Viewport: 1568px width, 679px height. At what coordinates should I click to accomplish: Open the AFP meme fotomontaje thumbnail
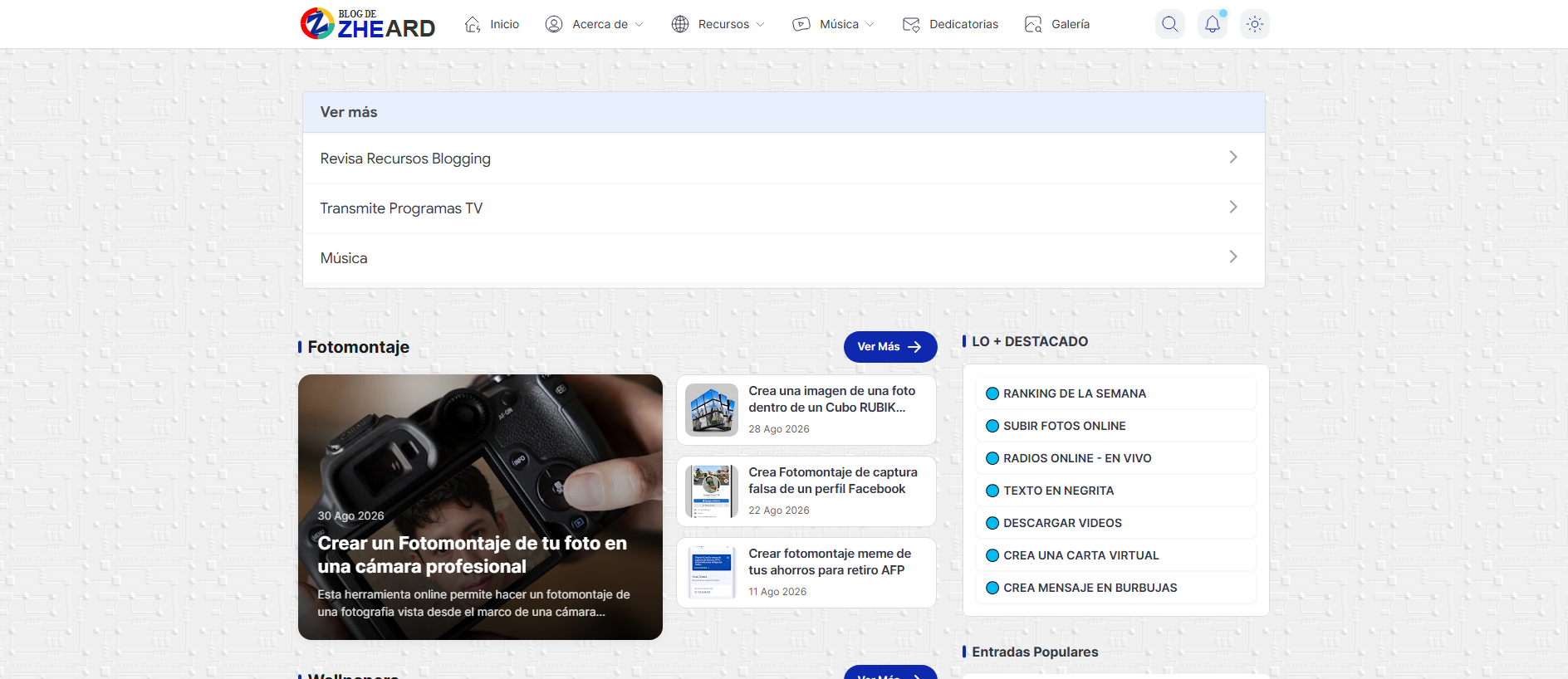(712, 573)
